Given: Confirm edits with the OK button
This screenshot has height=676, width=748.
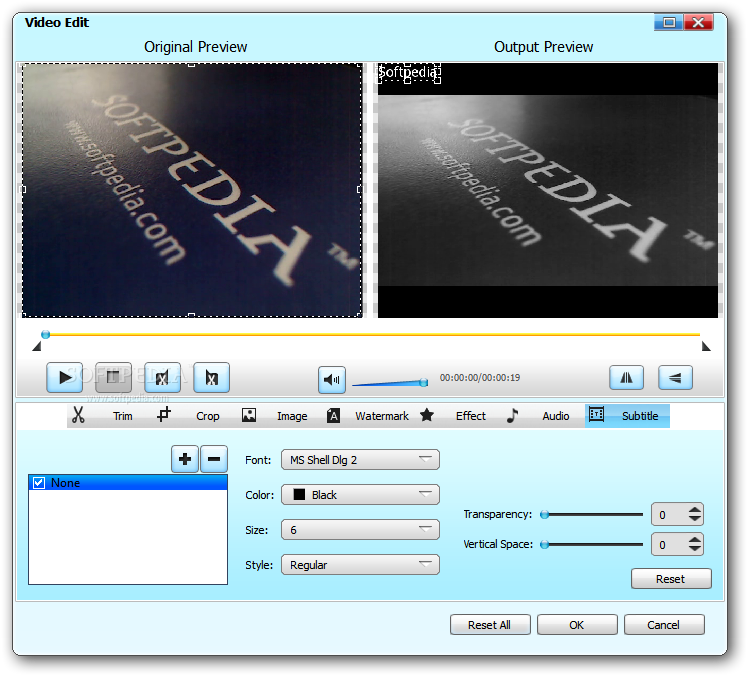Looking at the screenshot, I should [x=577, y=624].
